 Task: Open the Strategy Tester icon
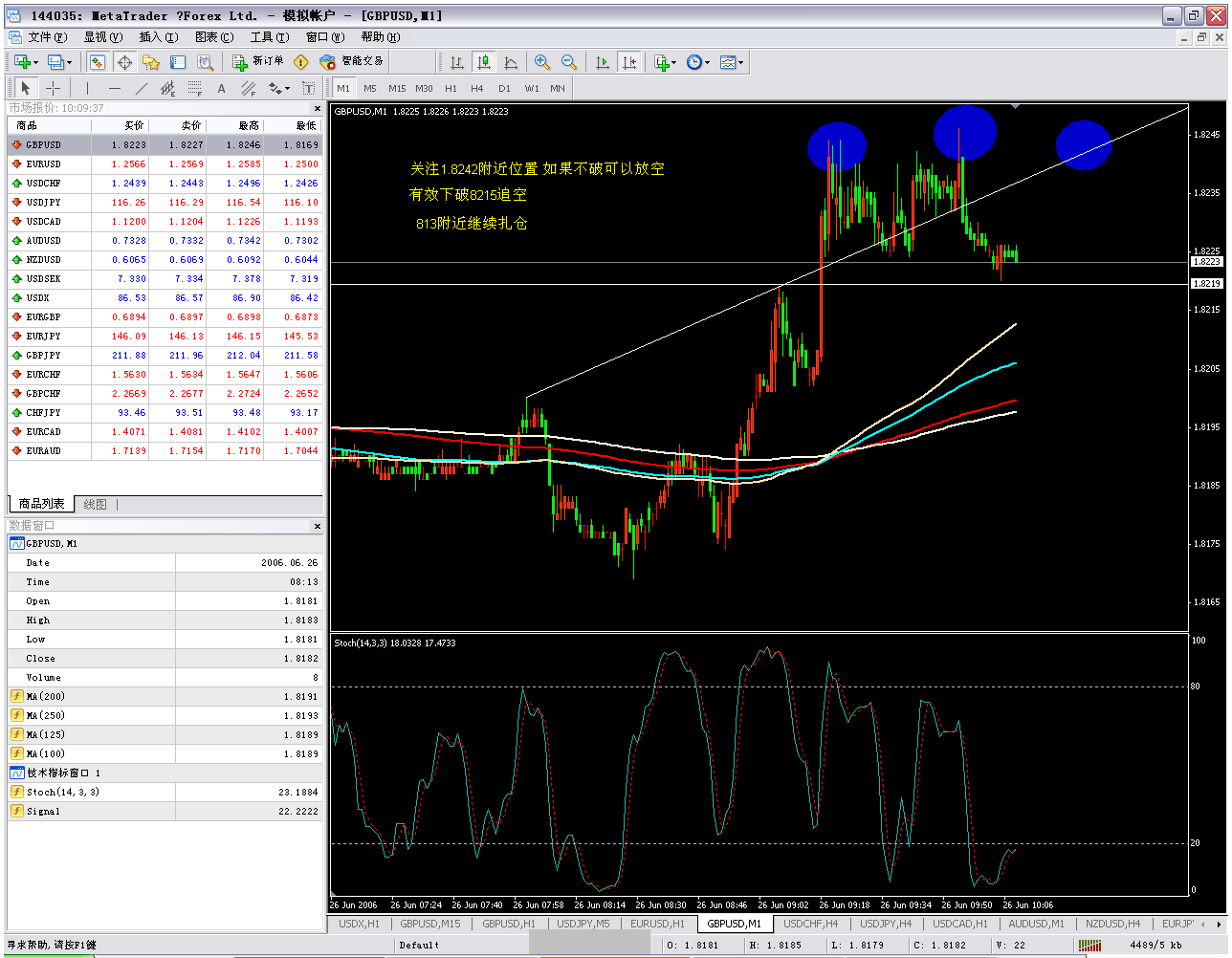[205, 62]
